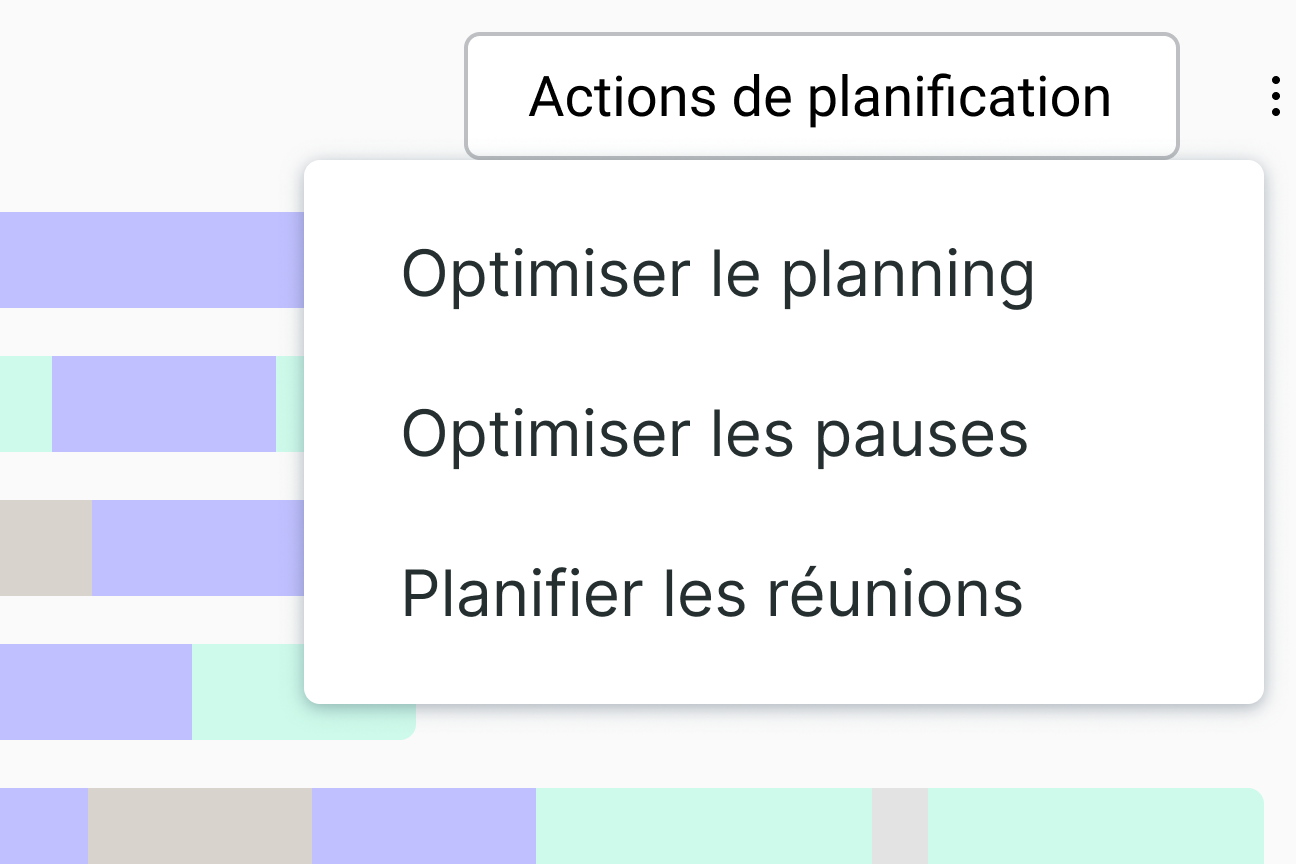Viewport: 1296px width, 864px height.
Task: Open the Actions de planification dropdown button
Action: 821,97
